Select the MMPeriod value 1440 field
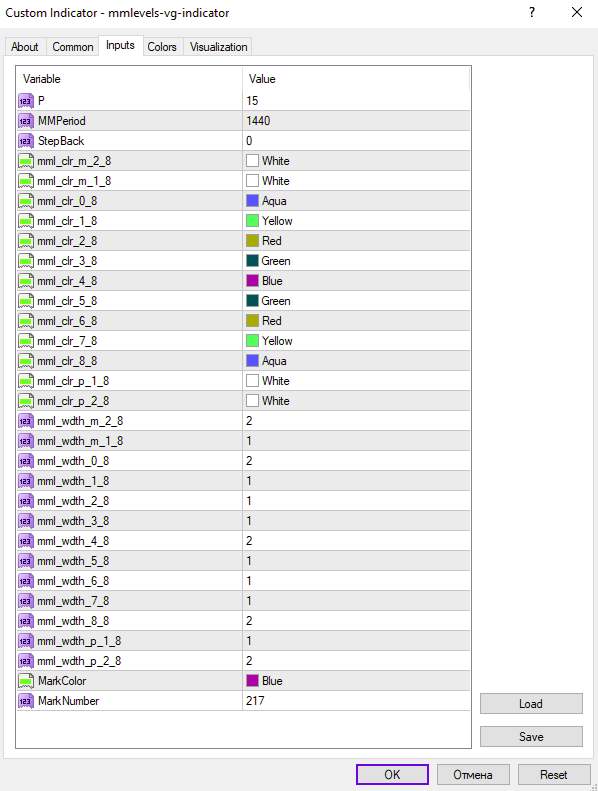The width and height of the screenshot is (598, 791). point(356,121)
